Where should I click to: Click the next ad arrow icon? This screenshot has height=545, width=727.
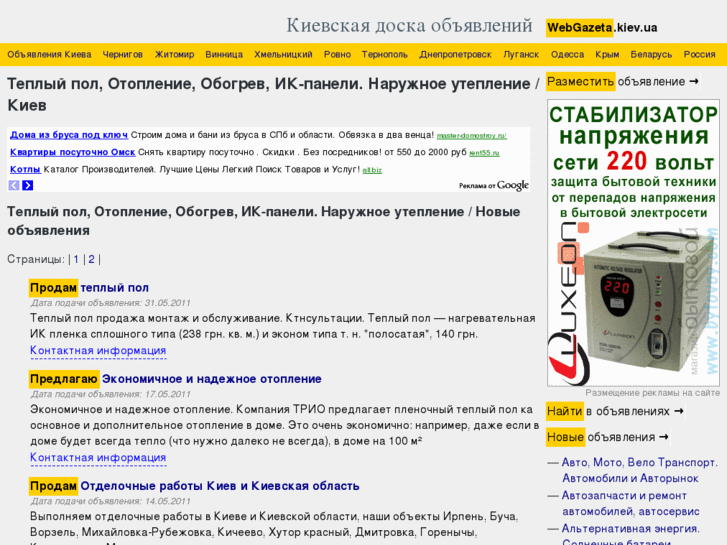(28, 186)
